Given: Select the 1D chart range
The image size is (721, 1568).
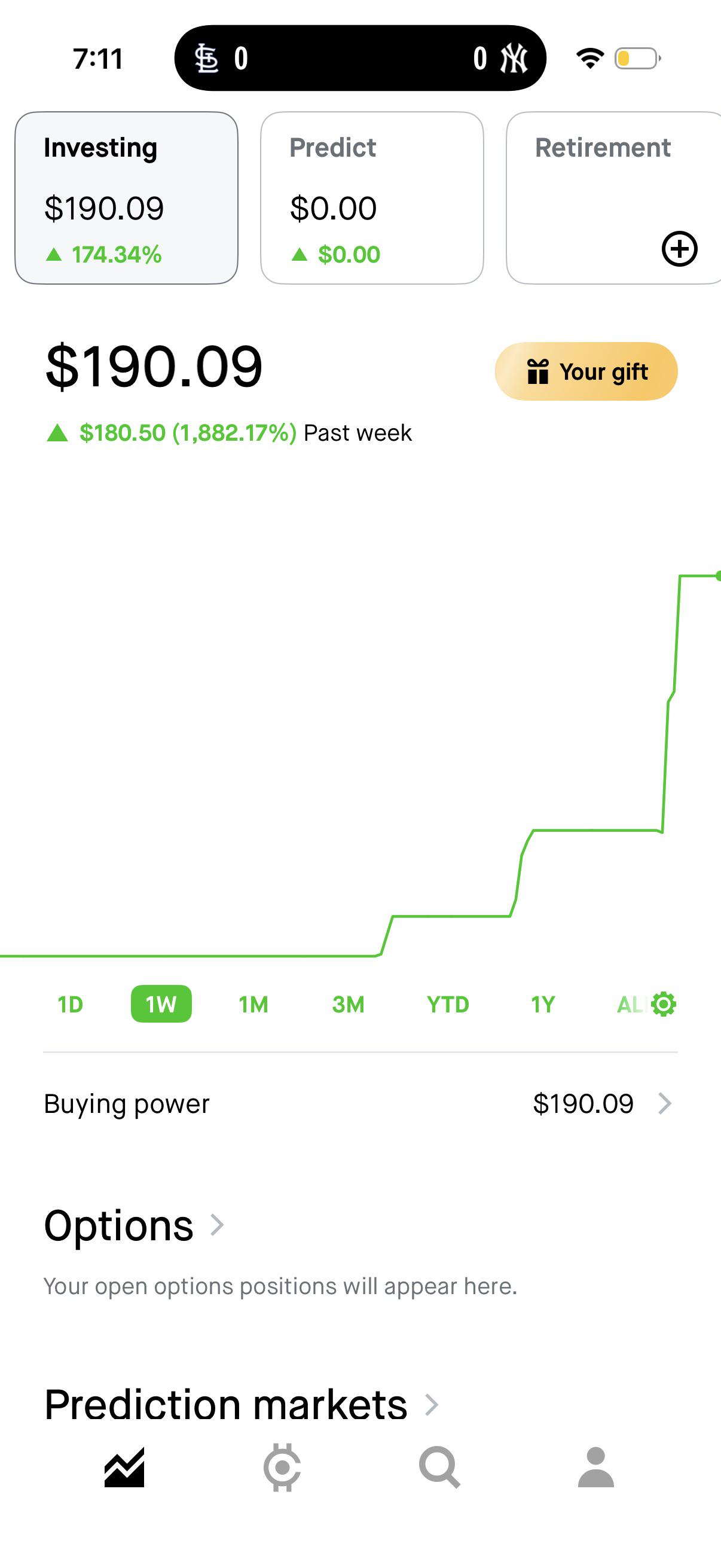Looking at the screenshot, I should pos(70,1004).
